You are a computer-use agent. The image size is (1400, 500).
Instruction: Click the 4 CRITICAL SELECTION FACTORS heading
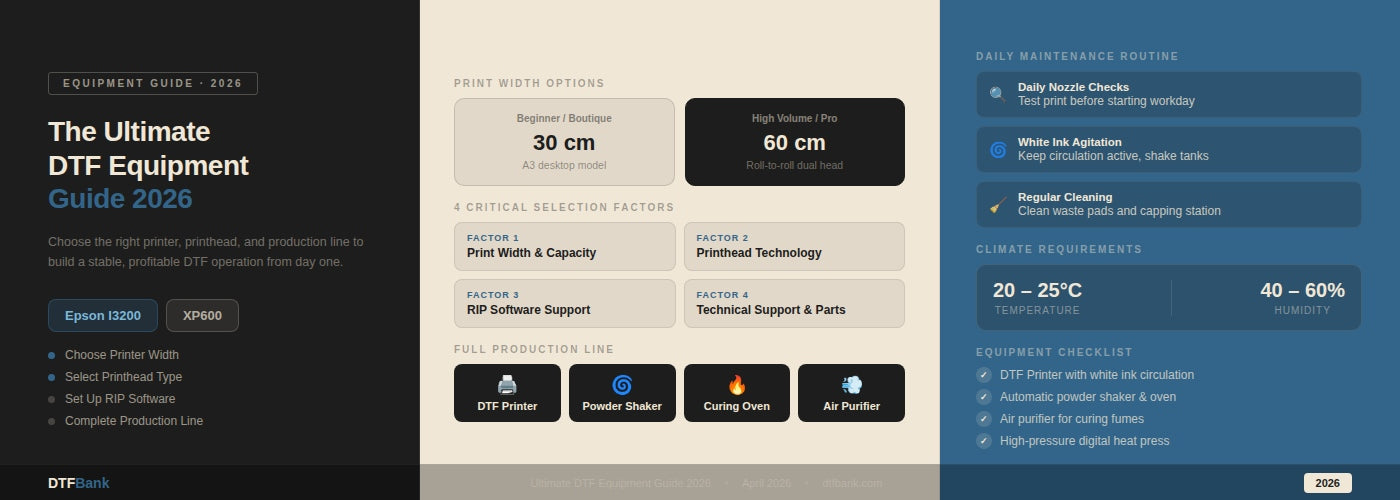pyautogui.click(x=564, y=208)
